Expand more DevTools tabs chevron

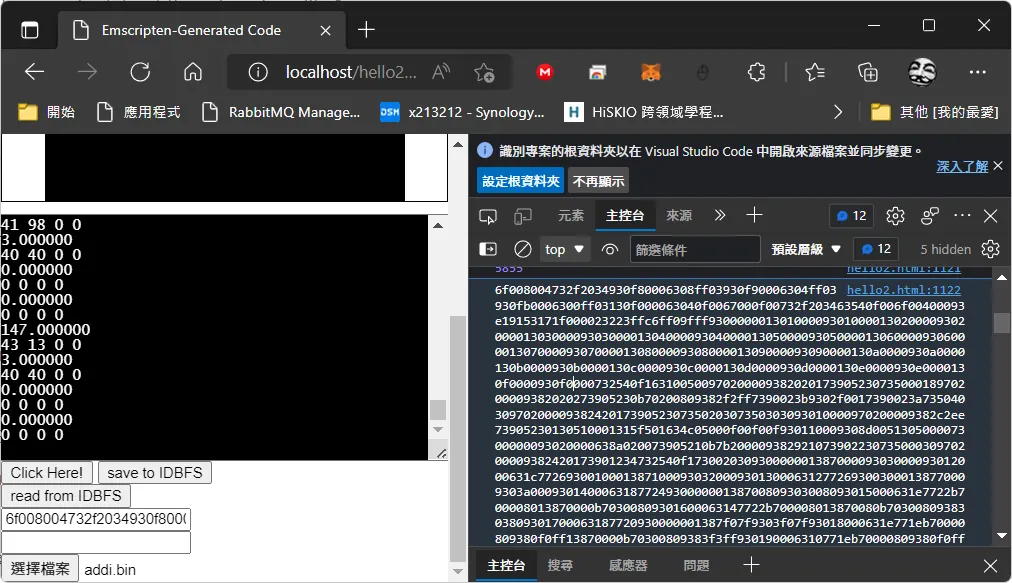(x=720, y=216)
